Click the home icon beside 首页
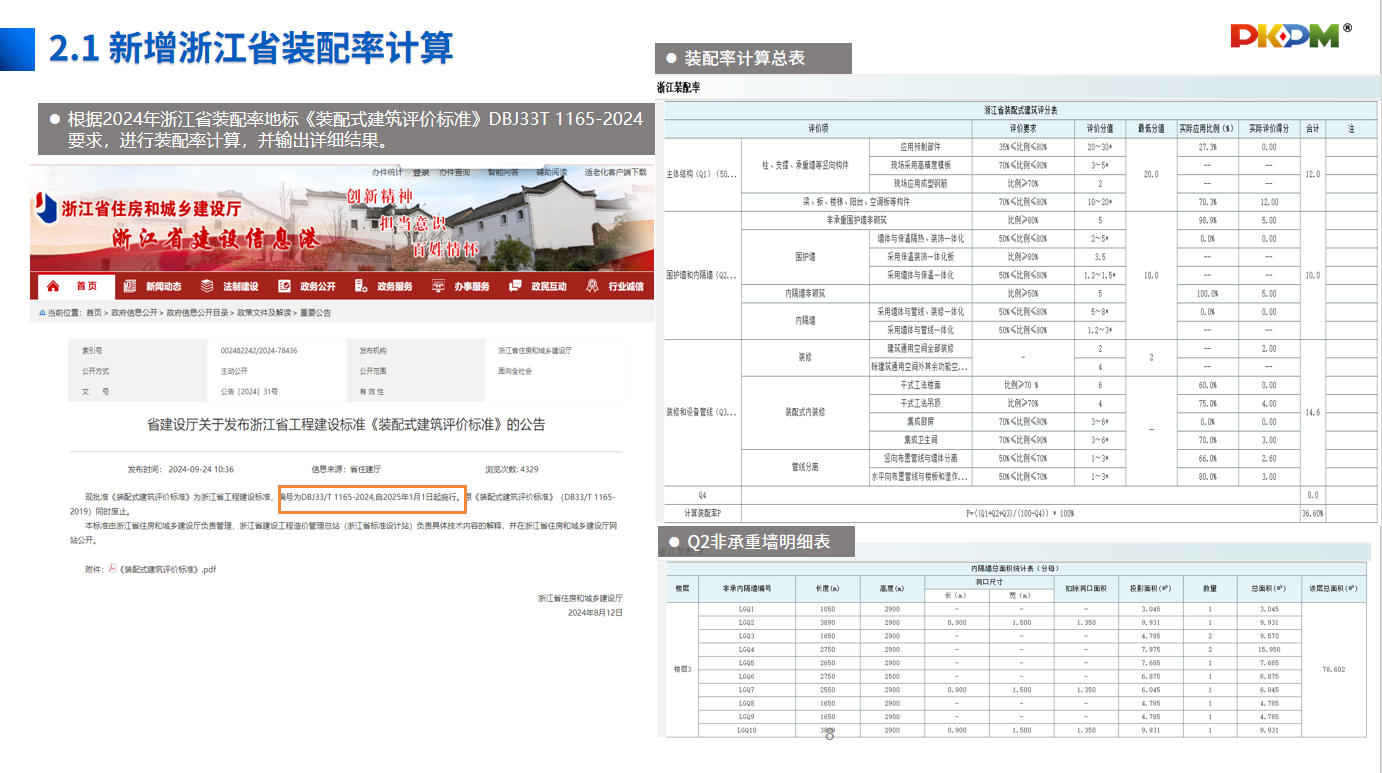 (54, 286)
